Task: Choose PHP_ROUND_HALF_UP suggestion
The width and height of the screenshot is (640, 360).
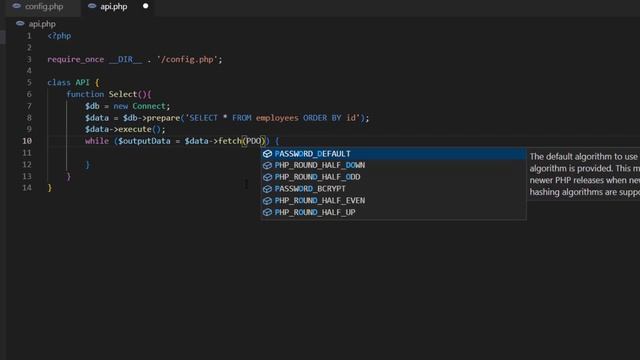Action: click(393, 213)
